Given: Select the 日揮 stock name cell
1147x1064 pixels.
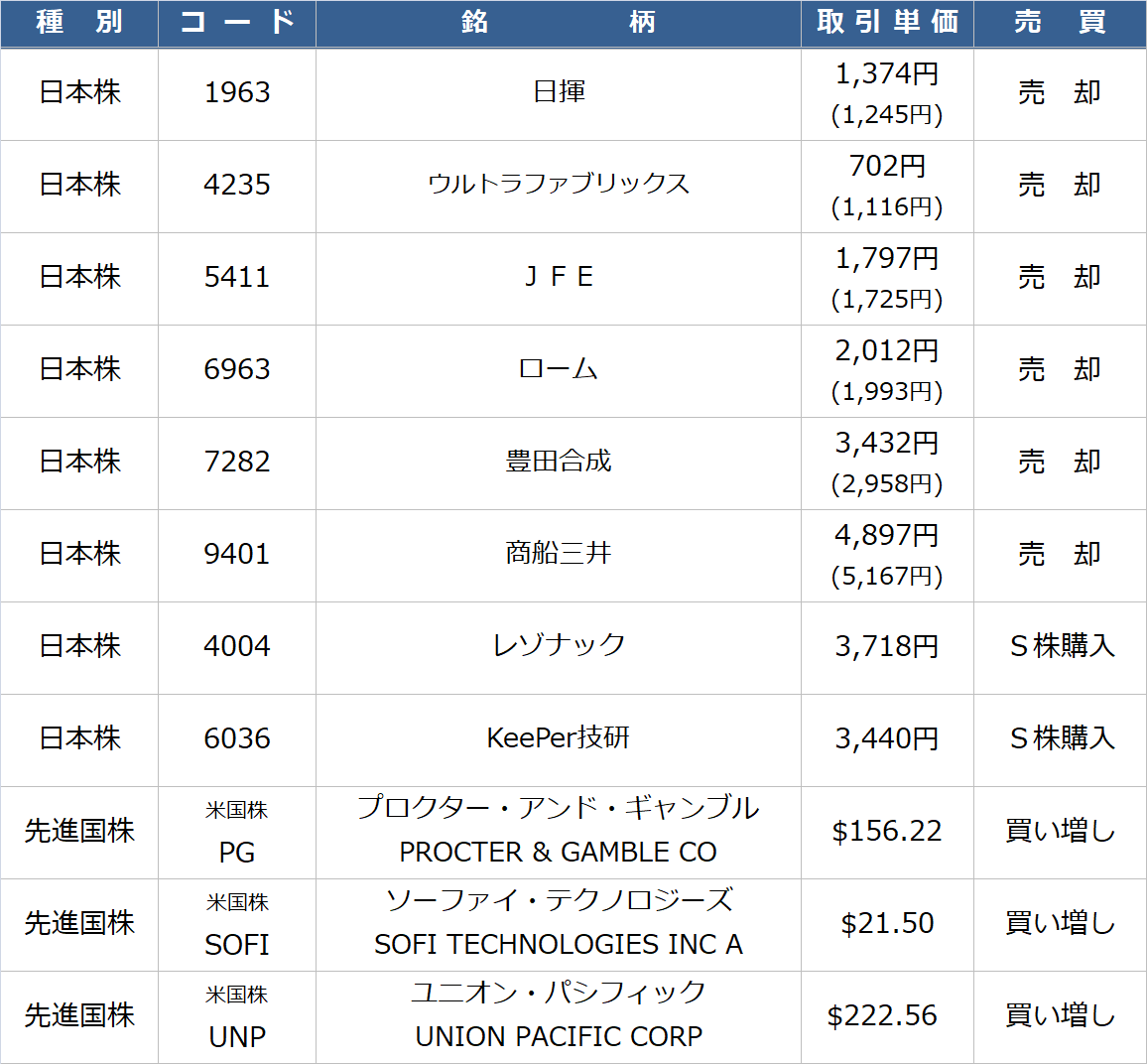Looking at the screenshot, I should click(x=559, y=92).
